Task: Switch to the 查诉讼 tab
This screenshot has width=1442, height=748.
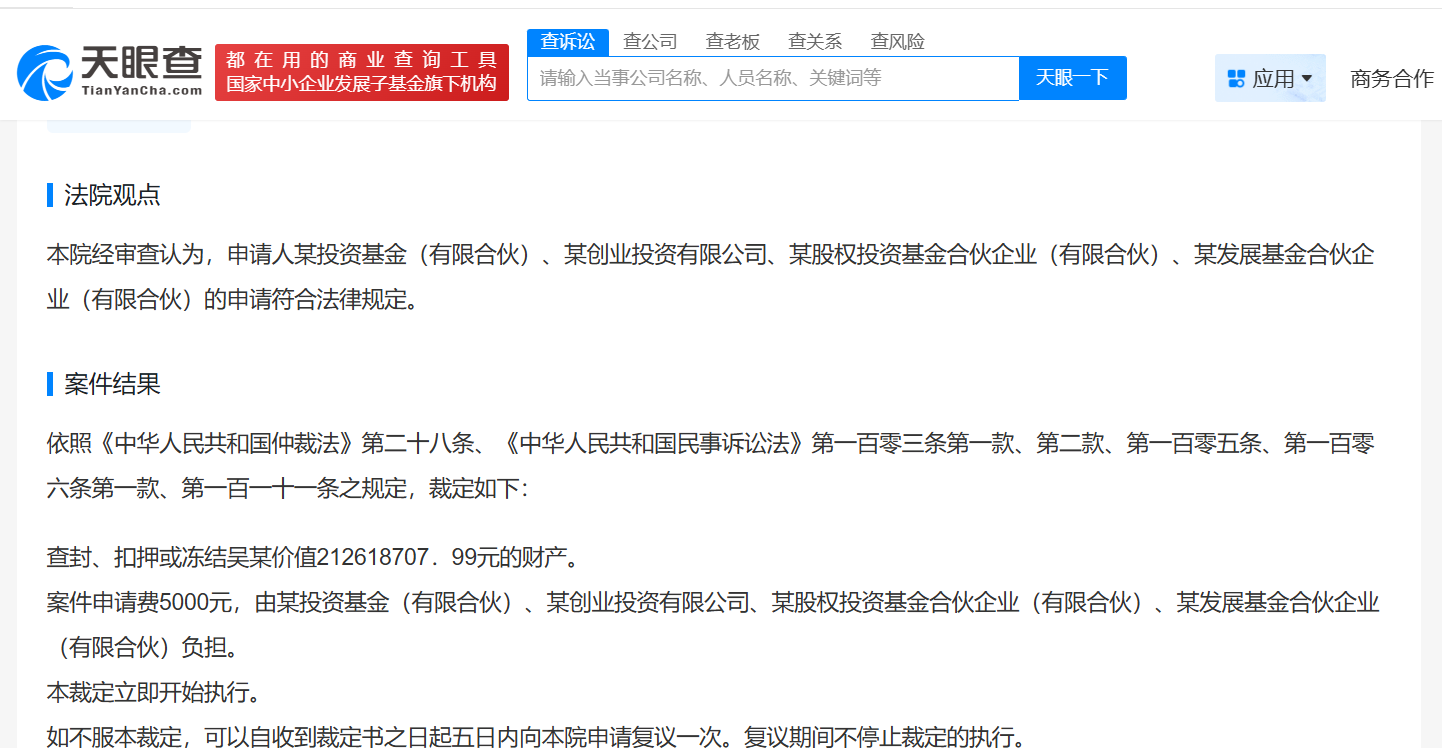Action: tap(567, 42)
